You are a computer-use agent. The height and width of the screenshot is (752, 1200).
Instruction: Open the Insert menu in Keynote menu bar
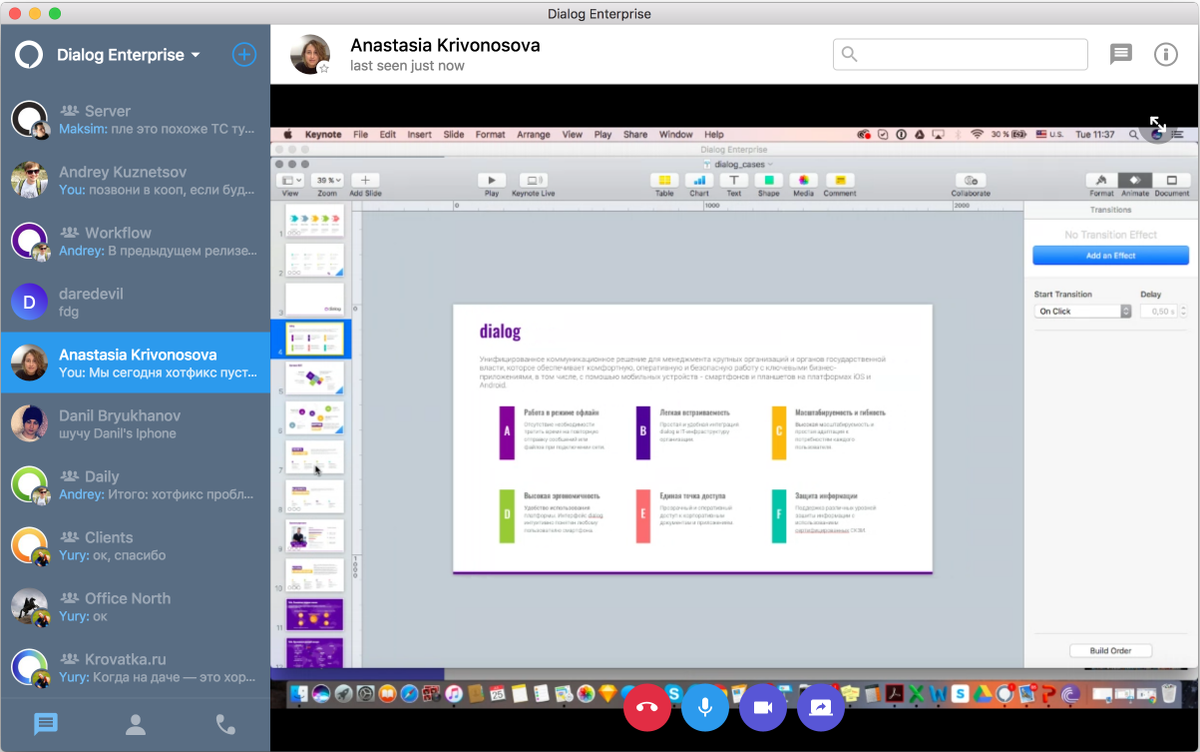[x=419, y=134]
